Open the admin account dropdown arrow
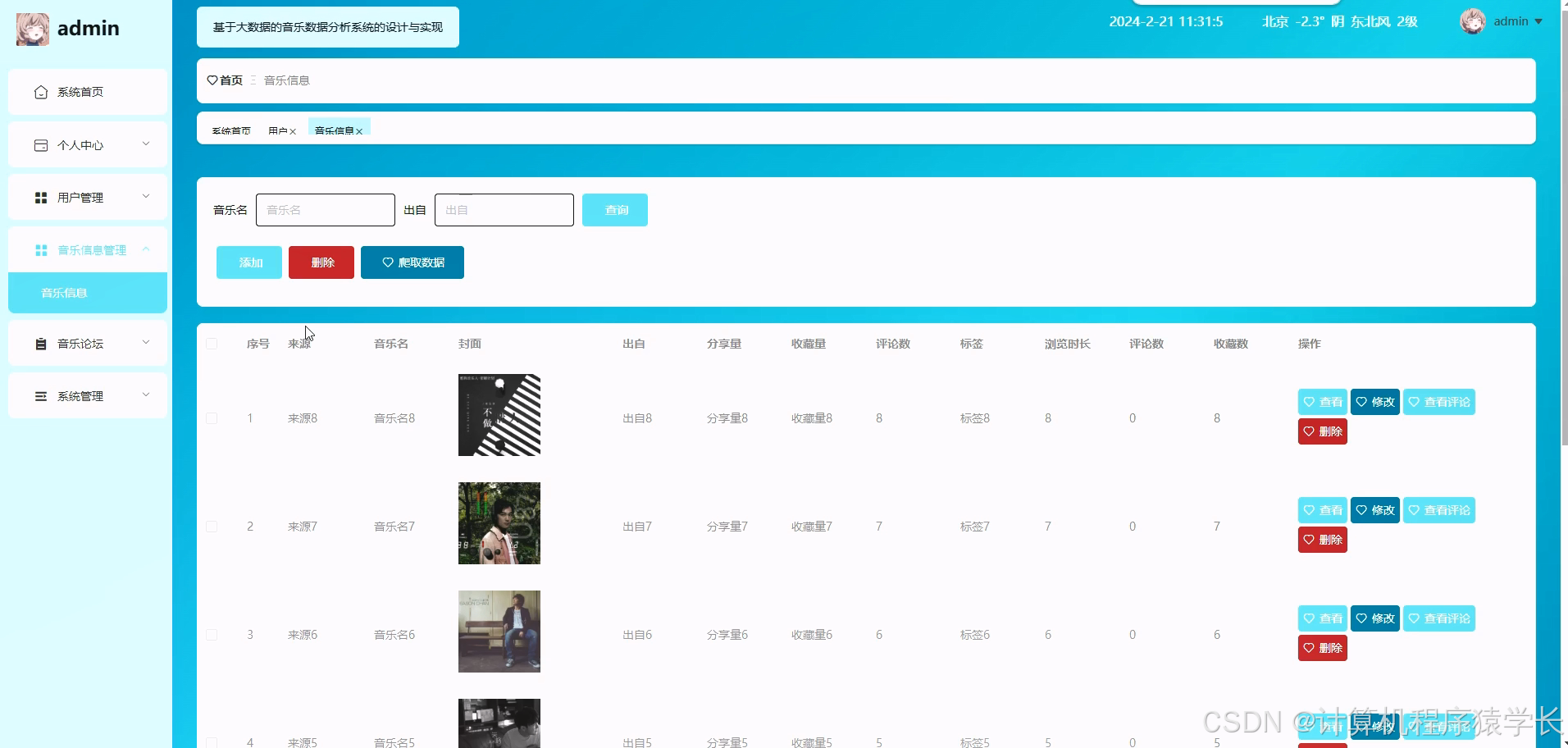 pos(1538,22)
